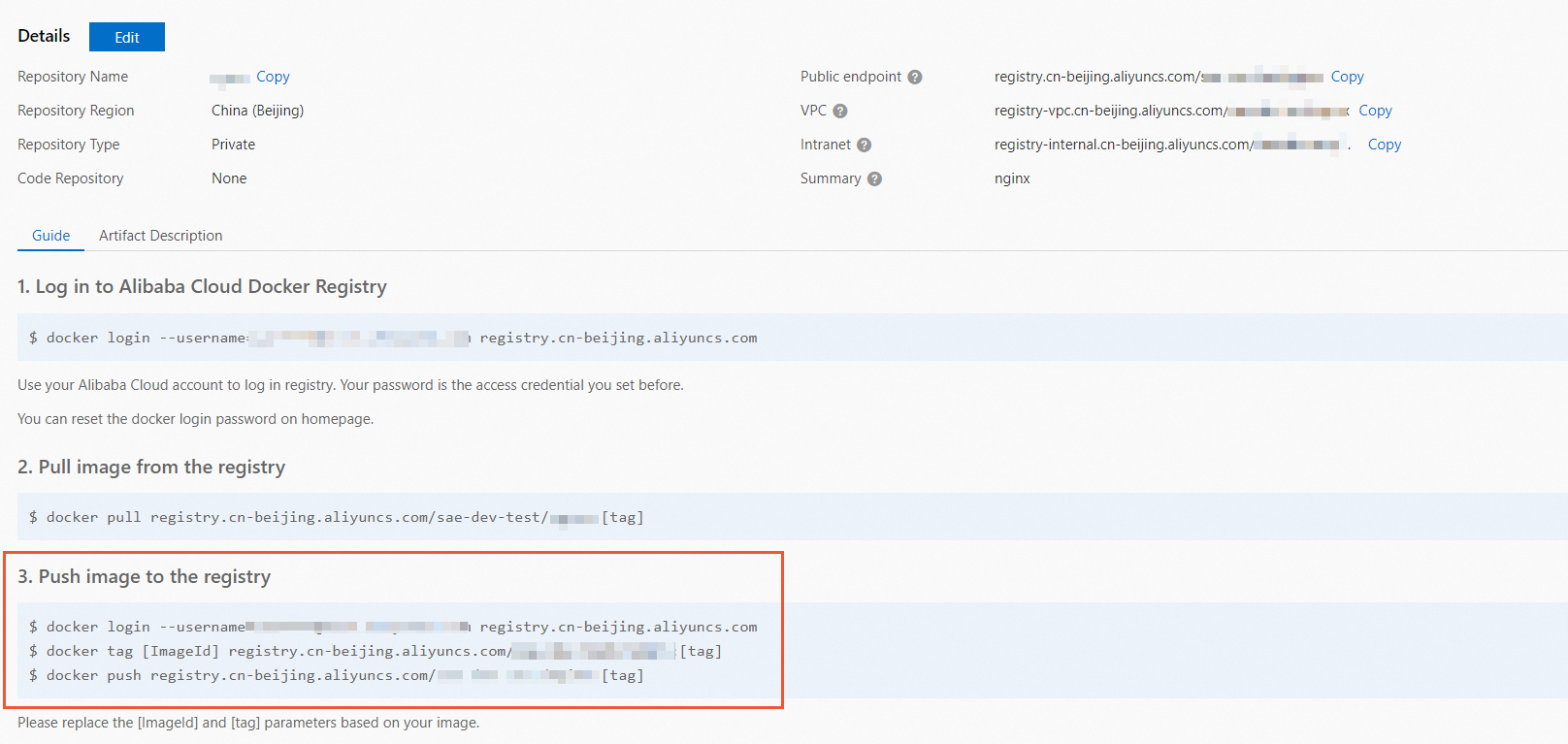The height and width of the screenshot is (744, 1568).
Task: Click heading Log in to Alibaba Cloud Docker Registry
Action: (x=202, y=286)
